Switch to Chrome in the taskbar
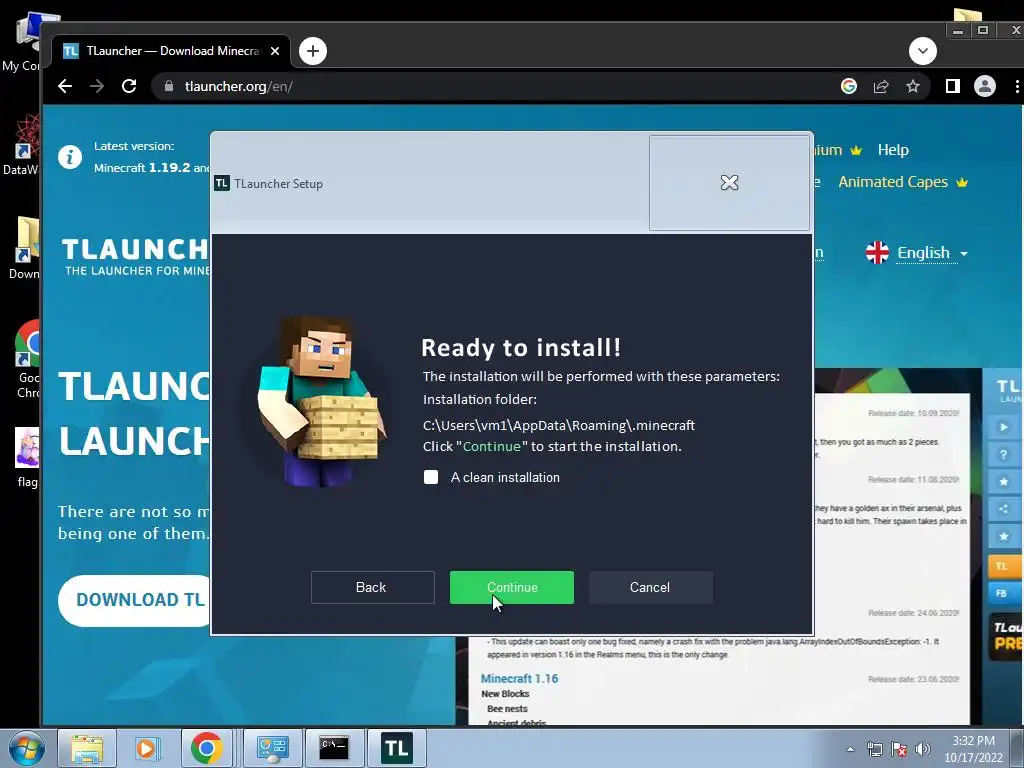The height and width of the screenshot is (768, 1024). pos(206,748)
